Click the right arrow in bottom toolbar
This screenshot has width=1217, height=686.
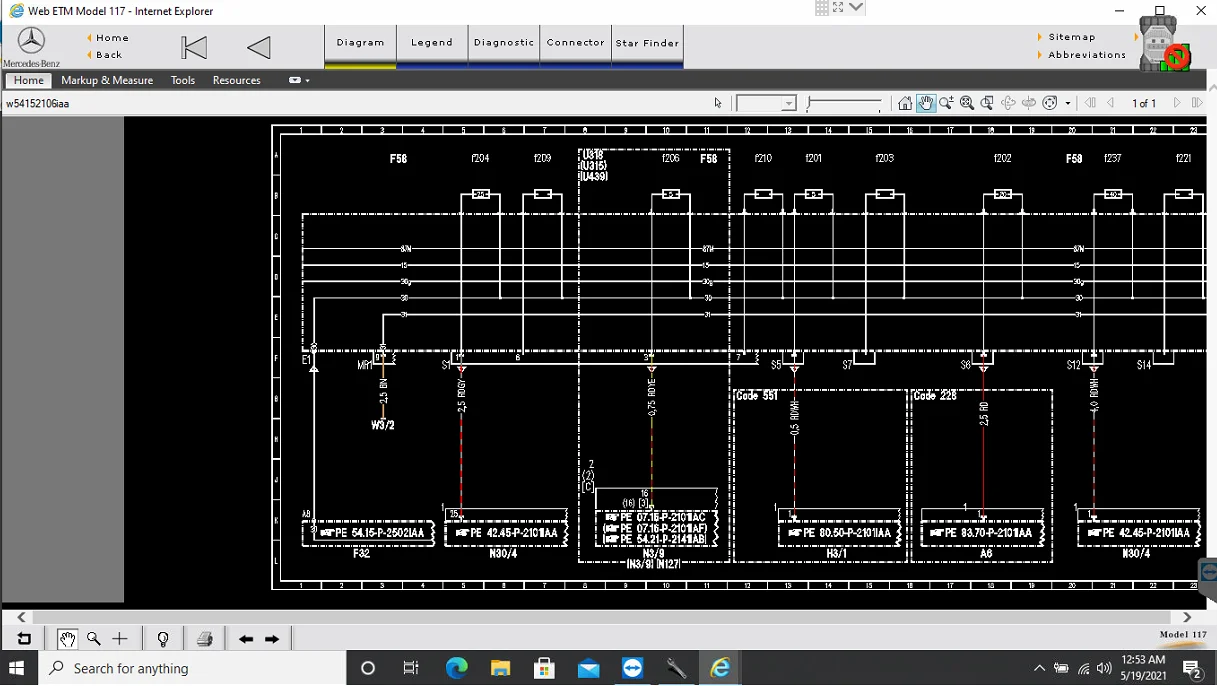tap(272, 639)
